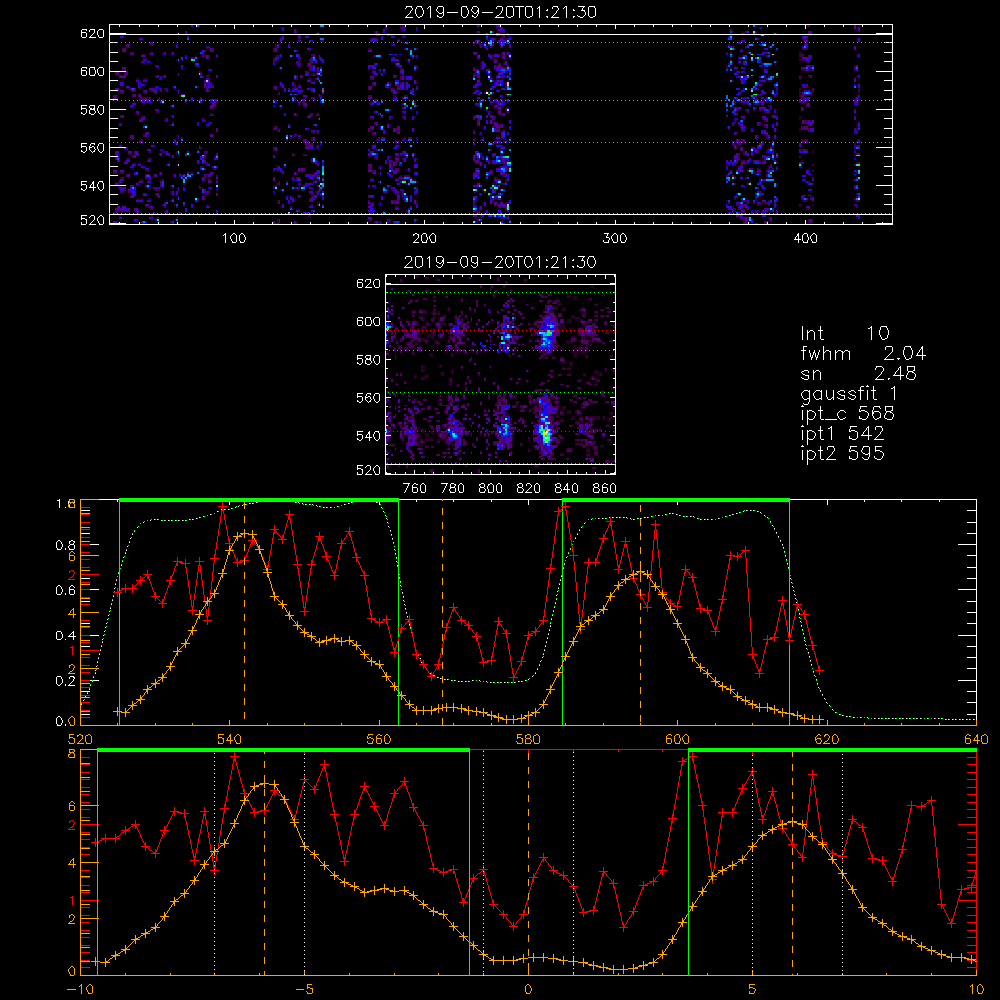1000x1000 pixels.
Task: Click the small zoomed spectrogram image
Action: (x=500, y=374)
